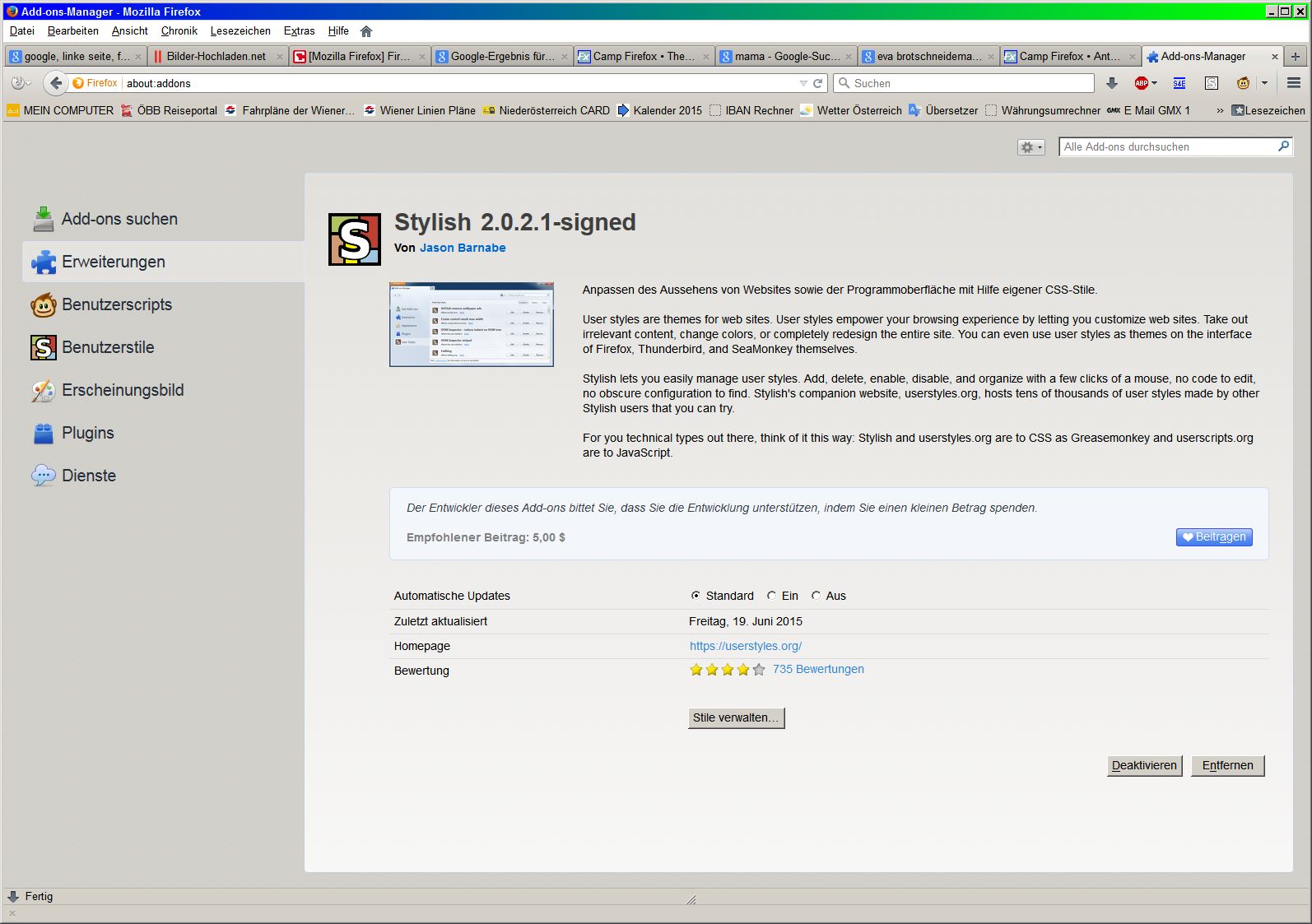Open the Bearbeiten menu
1312x924 pixels.
[73, 31]
